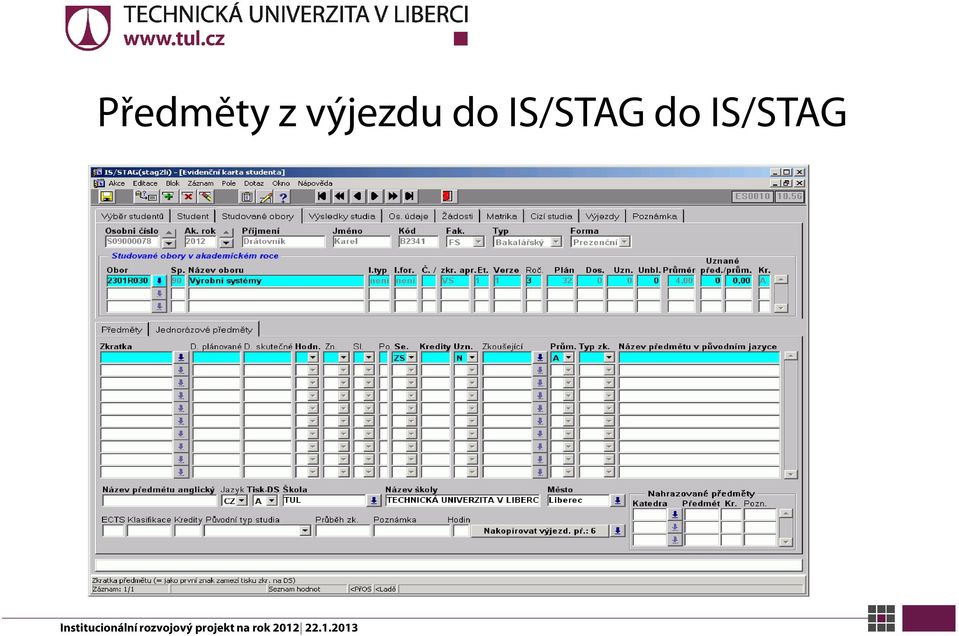Select the Výrobní systémy field cell
Image resolution: width=959 pixels, height=636 pixels.
(x=276, y=281)
